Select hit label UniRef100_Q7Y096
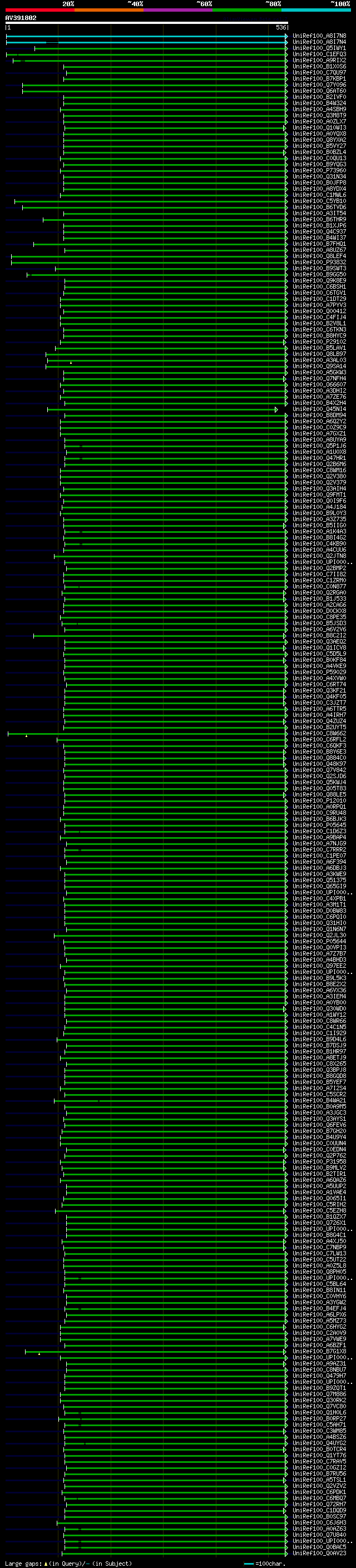356x1568 pixels. (x=319, y=85)
